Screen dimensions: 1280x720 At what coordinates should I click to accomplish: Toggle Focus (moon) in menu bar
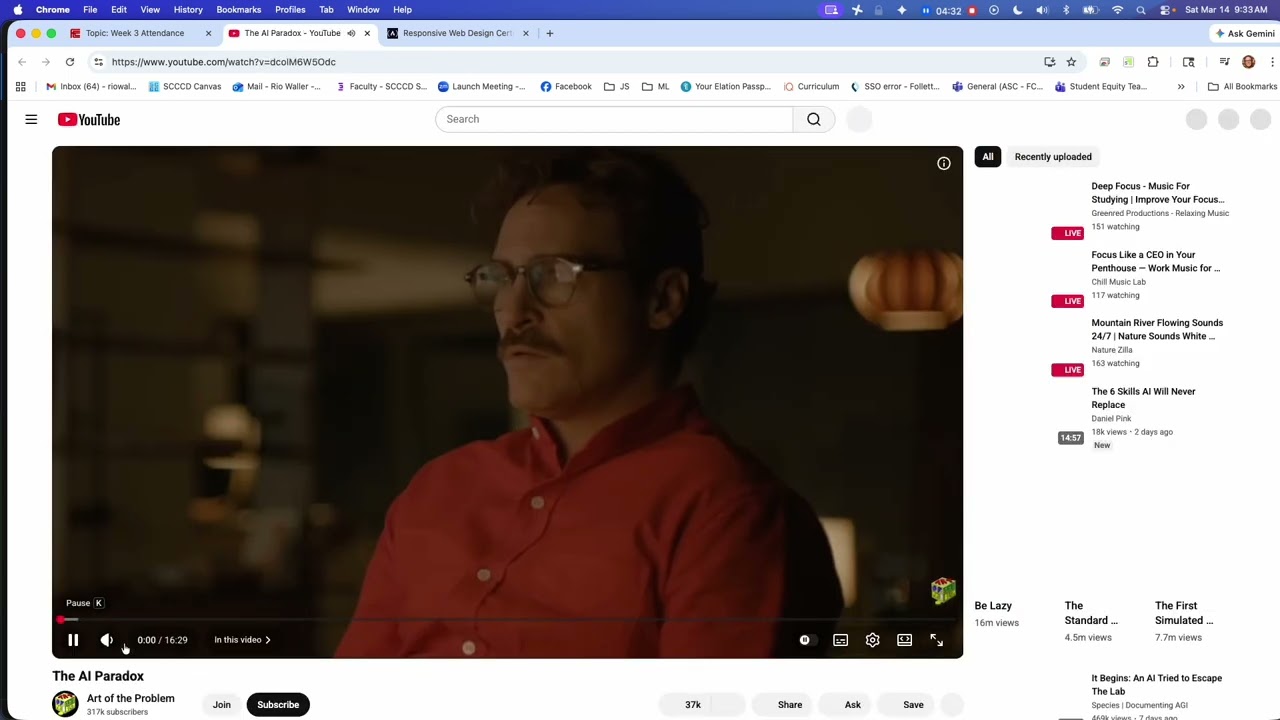[1018, 10]
